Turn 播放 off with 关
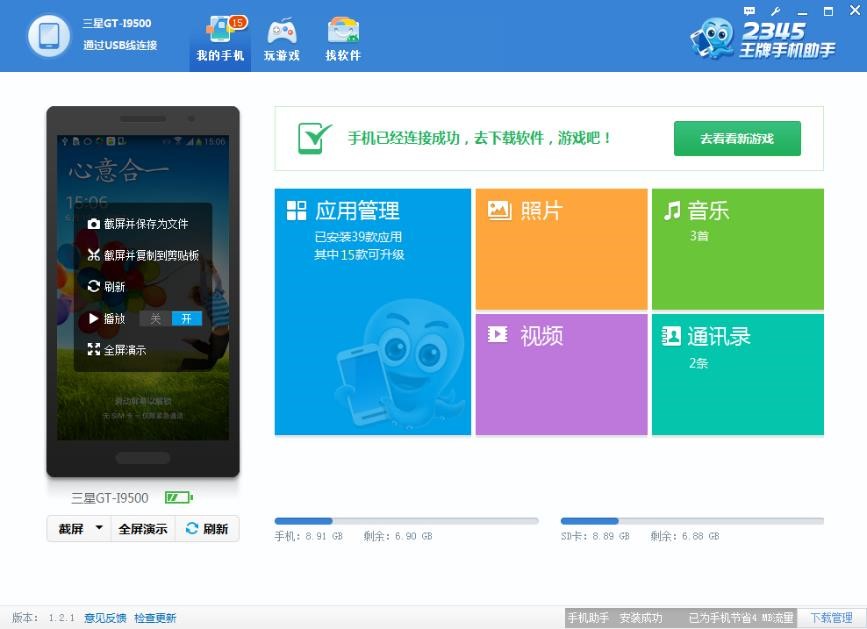This screenshot has height=629, width=867. coord(155,319)
